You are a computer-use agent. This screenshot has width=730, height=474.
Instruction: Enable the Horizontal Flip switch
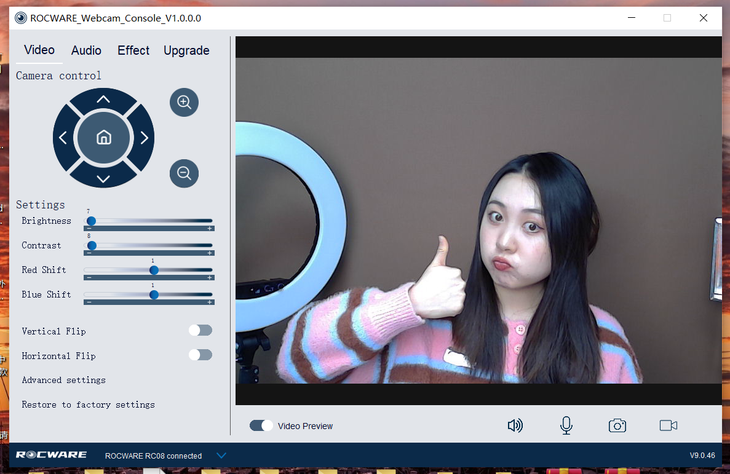200,355
